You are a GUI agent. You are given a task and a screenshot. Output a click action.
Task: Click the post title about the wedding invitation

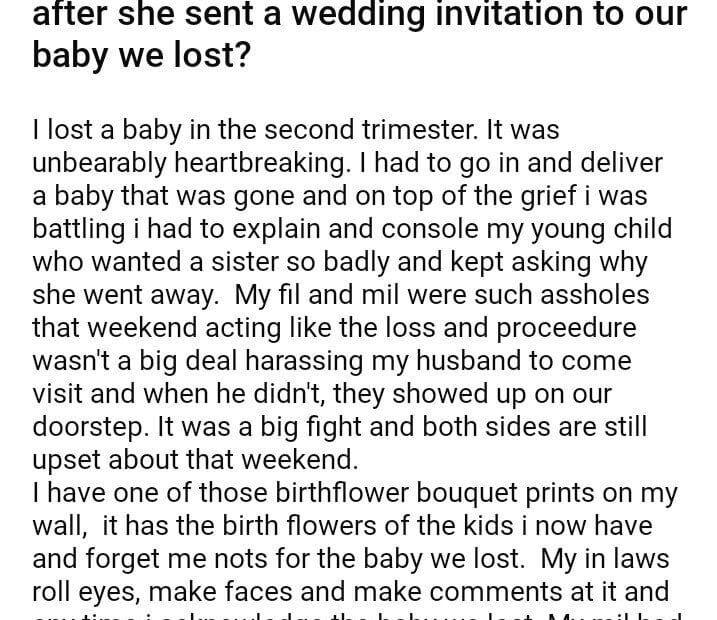(x=359, y=17)
